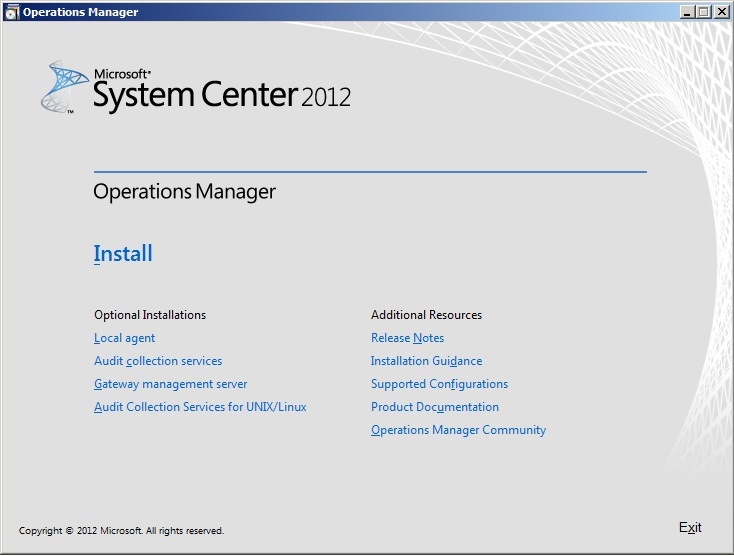
Task: Click the Microsoft copyright notice text
Action: (121, 531)
